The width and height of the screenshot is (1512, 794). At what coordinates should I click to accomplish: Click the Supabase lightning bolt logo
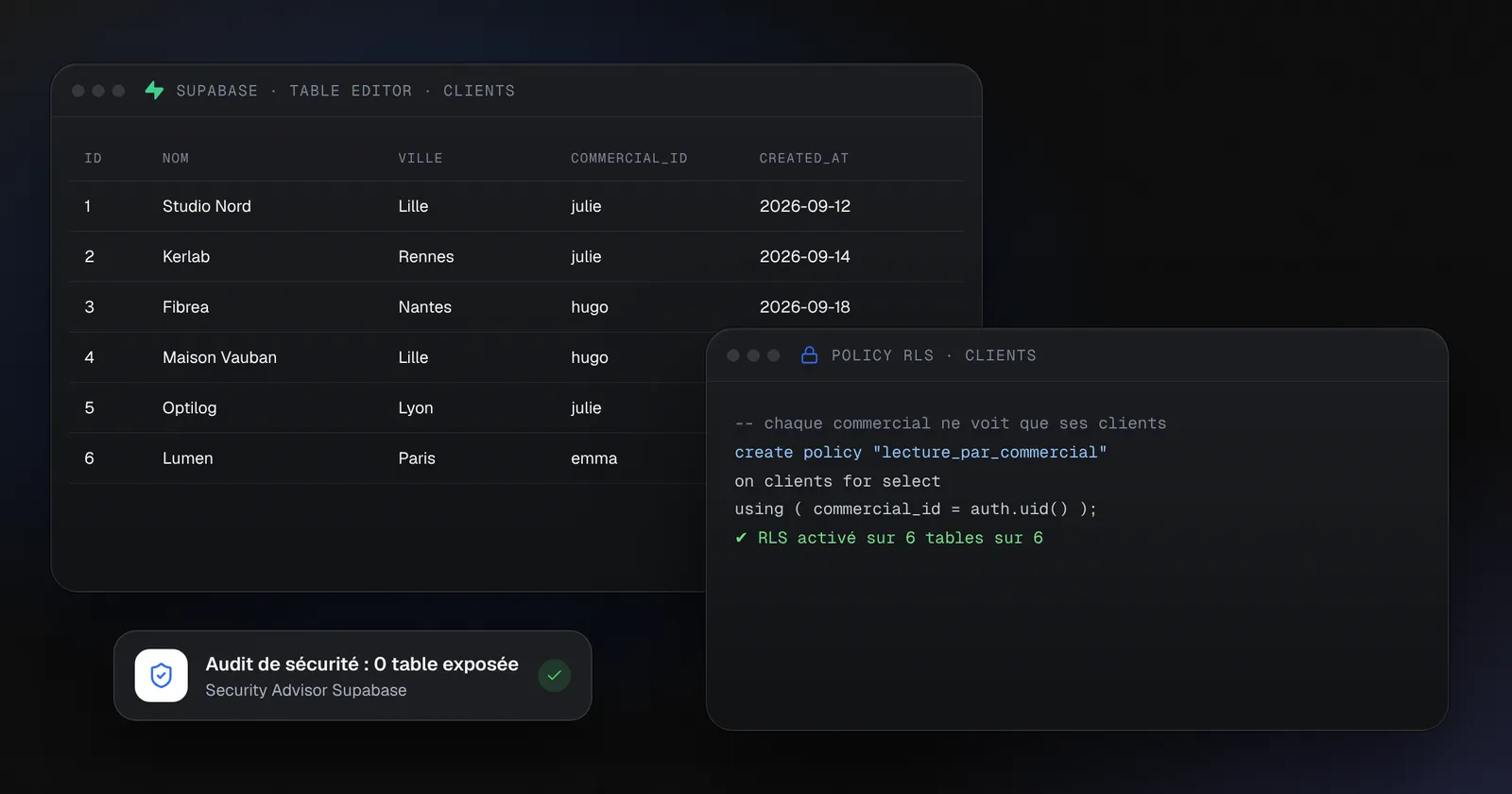coord(154,91)
